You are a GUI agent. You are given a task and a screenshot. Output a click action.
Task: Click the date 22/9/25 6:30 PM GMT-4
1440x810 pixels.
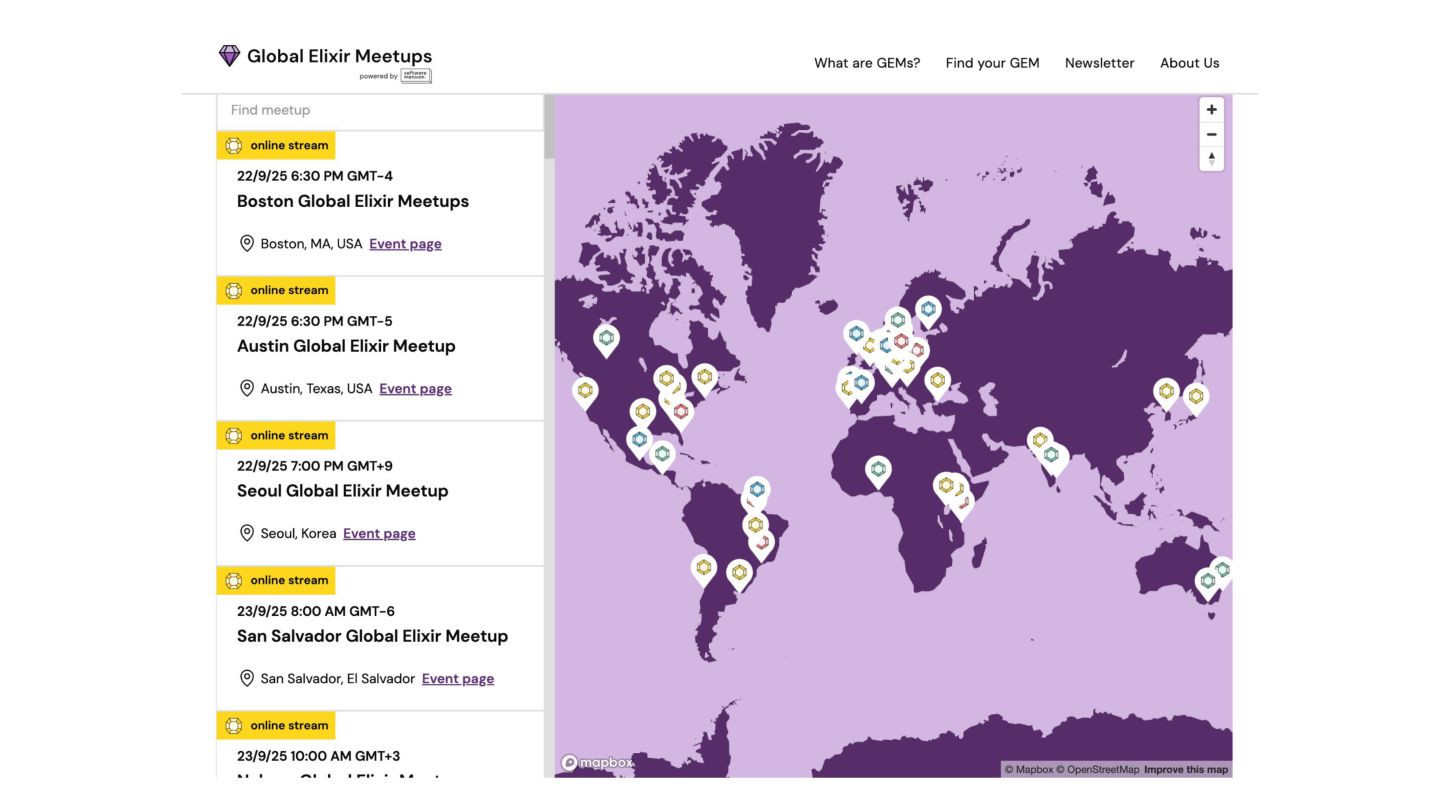(x=315, y=176)
